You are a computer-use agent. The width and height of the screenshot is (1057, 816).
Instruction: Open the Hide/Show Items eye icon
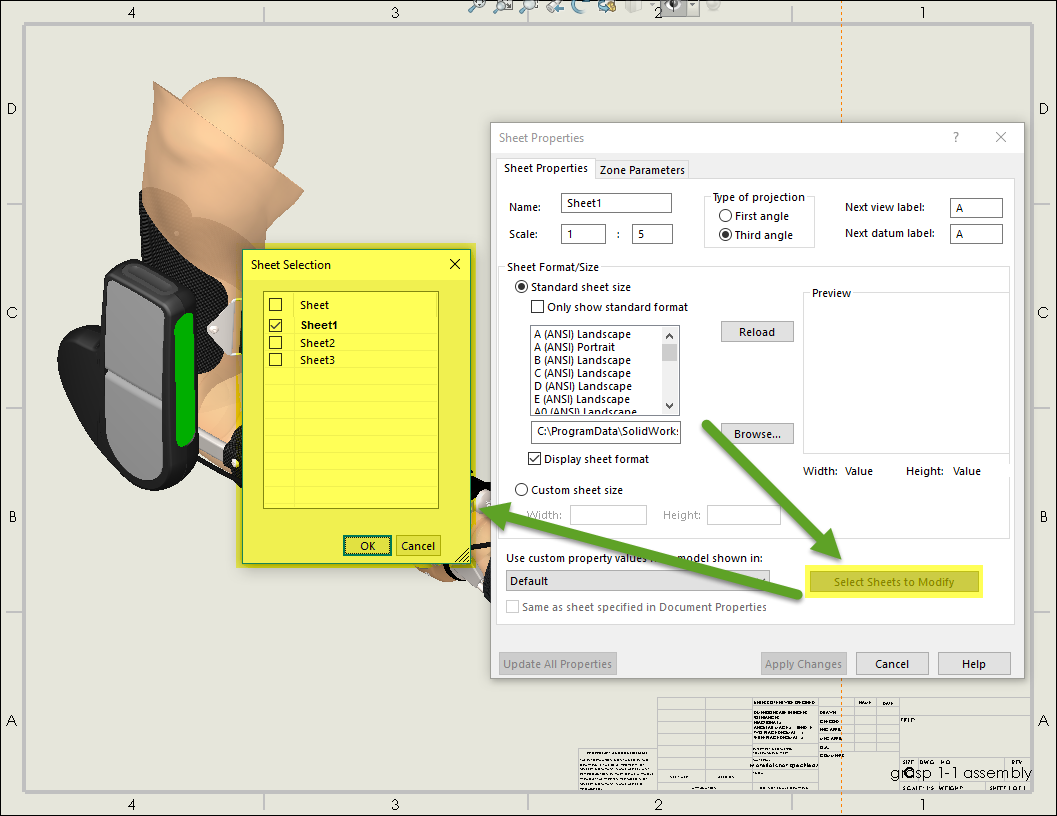(x=675, y=5)
